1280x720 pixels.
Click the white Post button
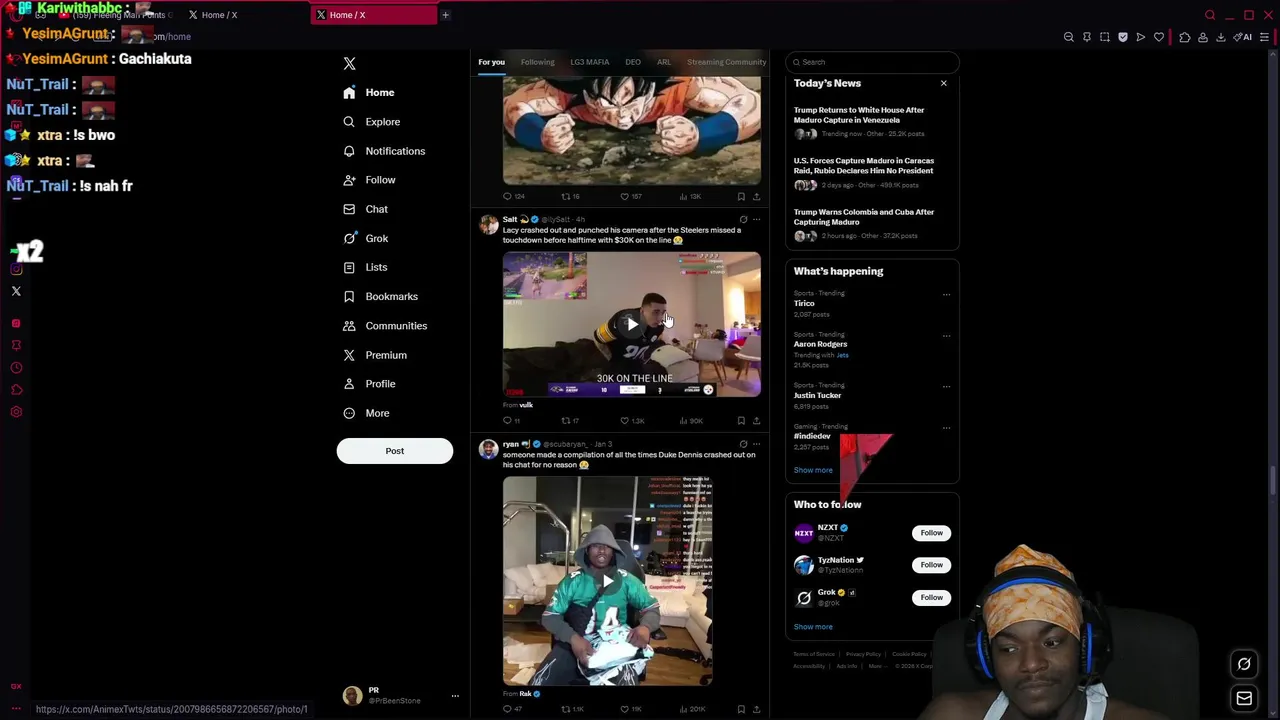tap(395, 451)
